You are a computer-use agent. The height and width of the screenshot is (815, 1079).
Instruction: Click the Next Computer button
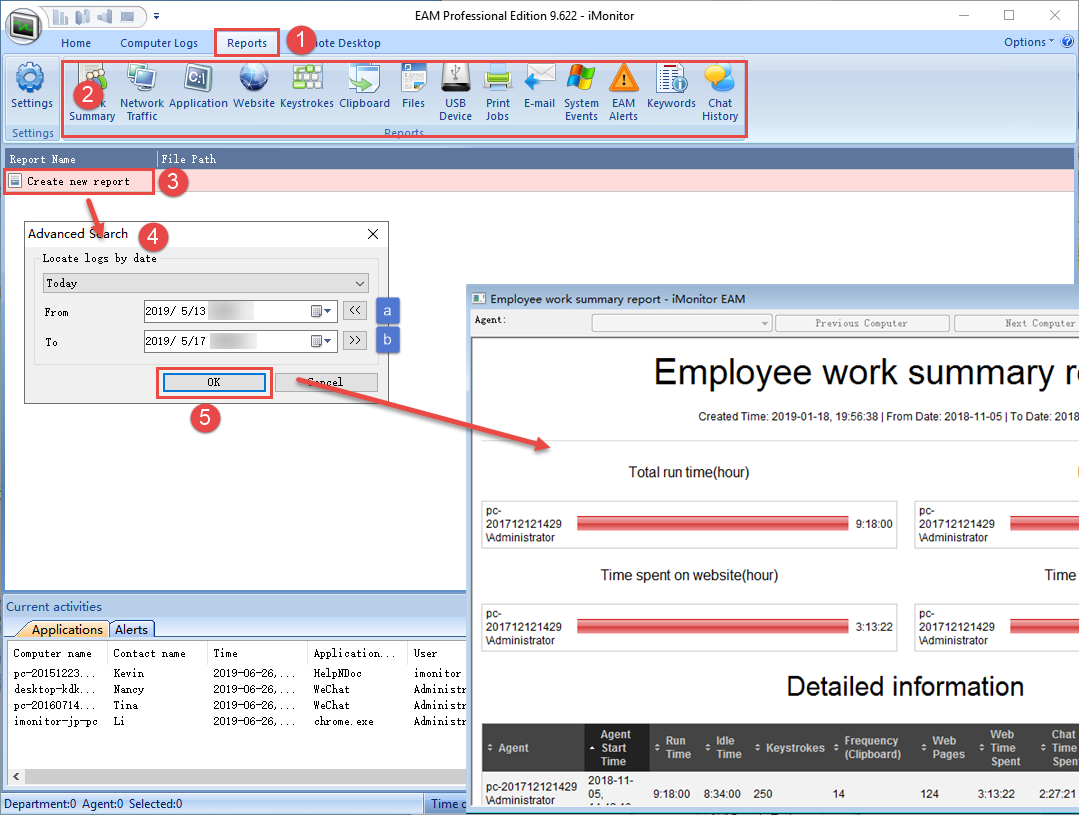[x=1016, y=323]
